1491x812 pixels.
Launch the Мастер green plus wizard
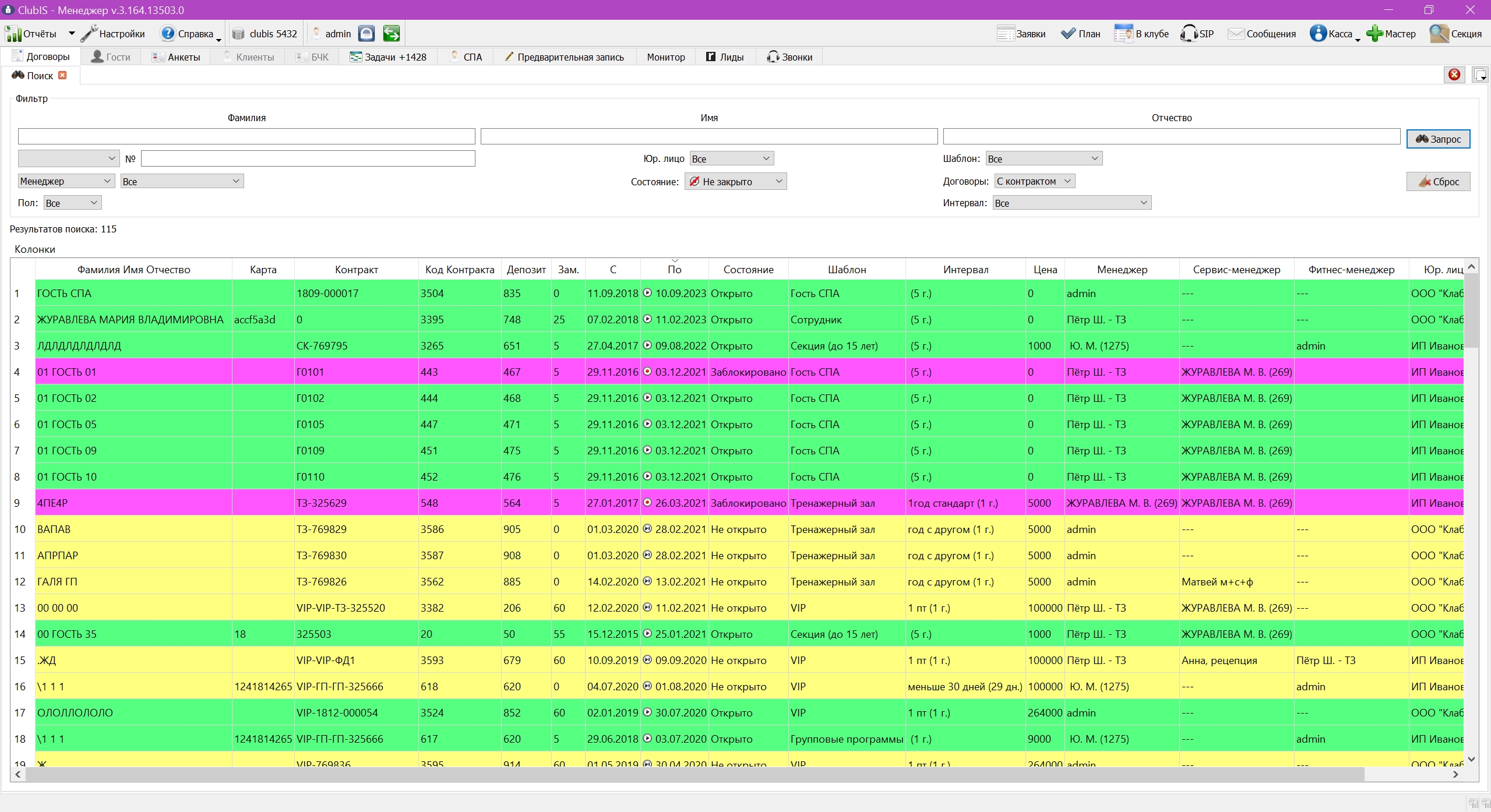pos(1374,33)
